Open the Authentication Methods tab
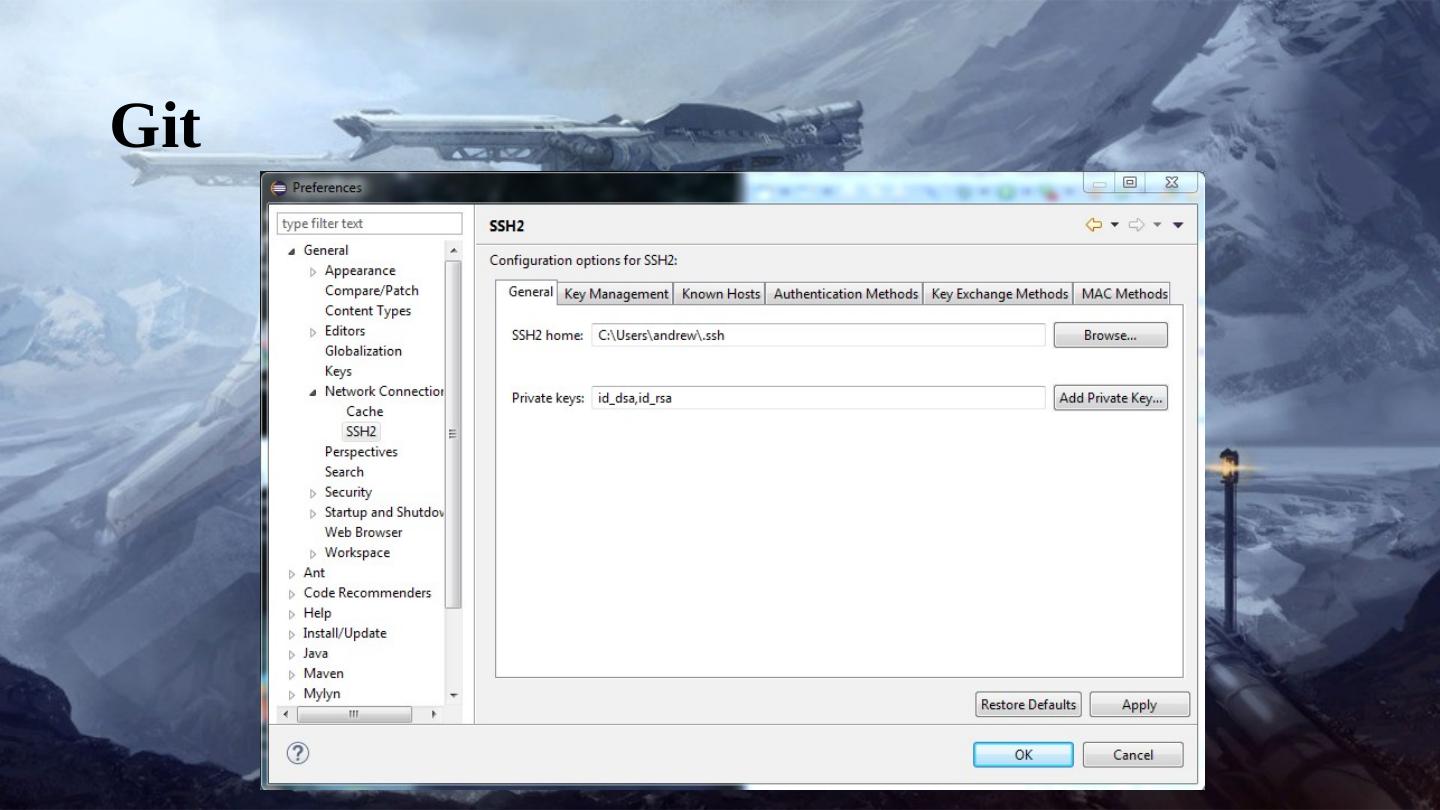The width and height of the screenshot is (1440, 810). click(846, 294)
